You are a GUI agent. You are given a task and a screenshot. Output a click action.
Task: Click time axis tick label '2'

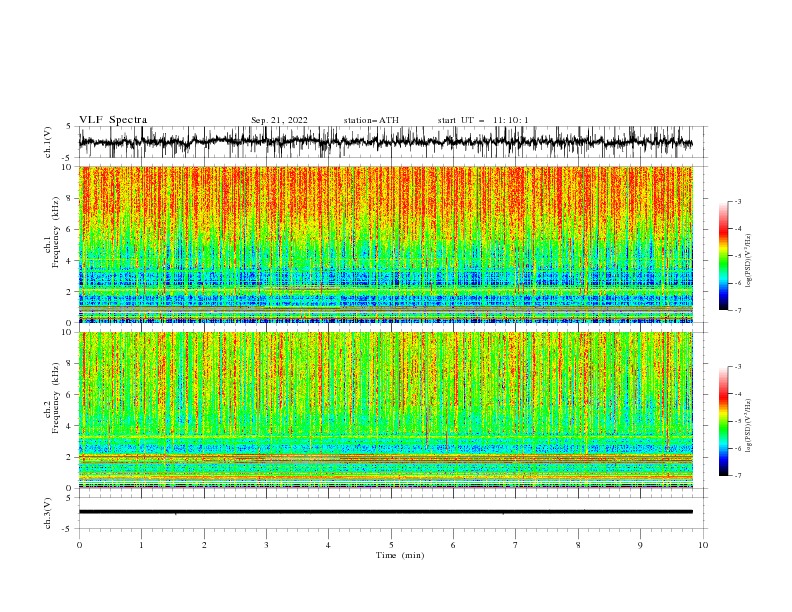coord(204,545)
